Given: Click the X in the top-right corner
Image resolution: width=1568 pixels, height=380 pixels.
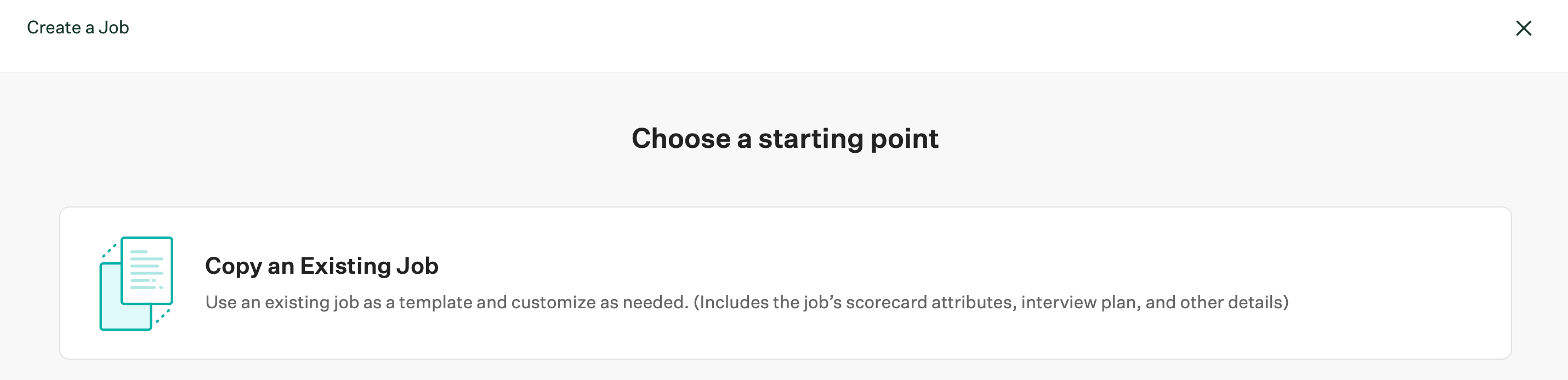Looking at the screenshot, I should pos(1524,28).
